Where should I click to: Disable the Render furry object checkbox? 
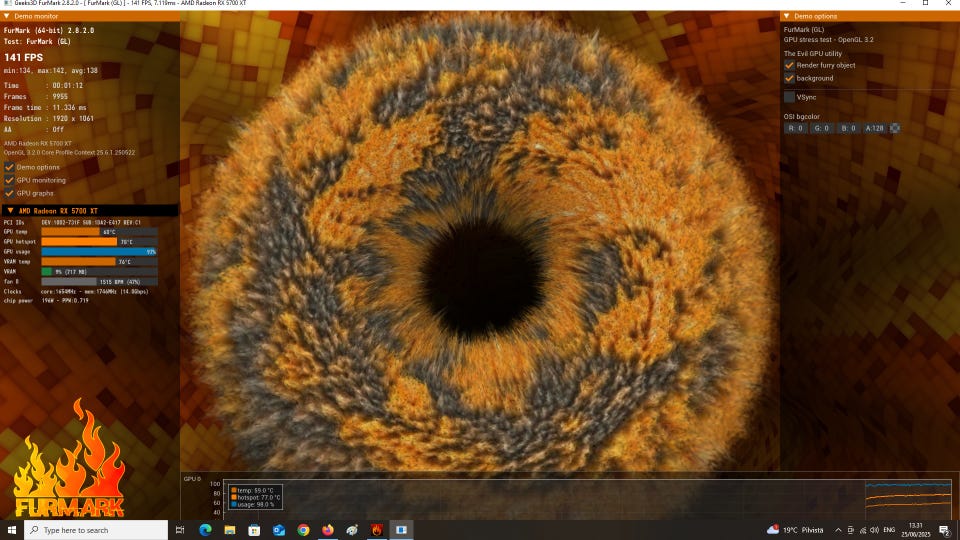(x=789, y=65)
